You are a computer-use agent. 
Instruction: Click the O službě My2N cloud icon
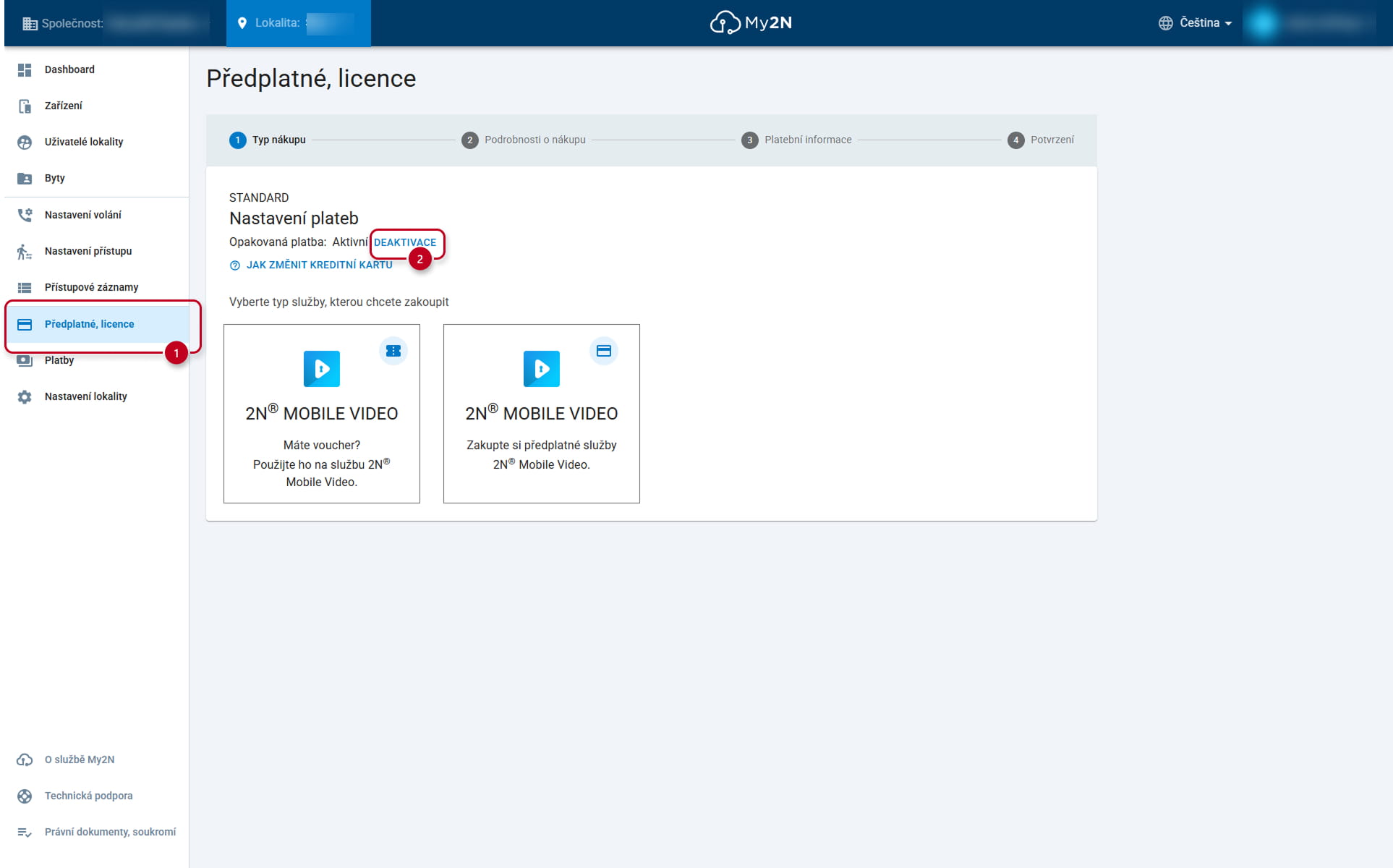25,759
